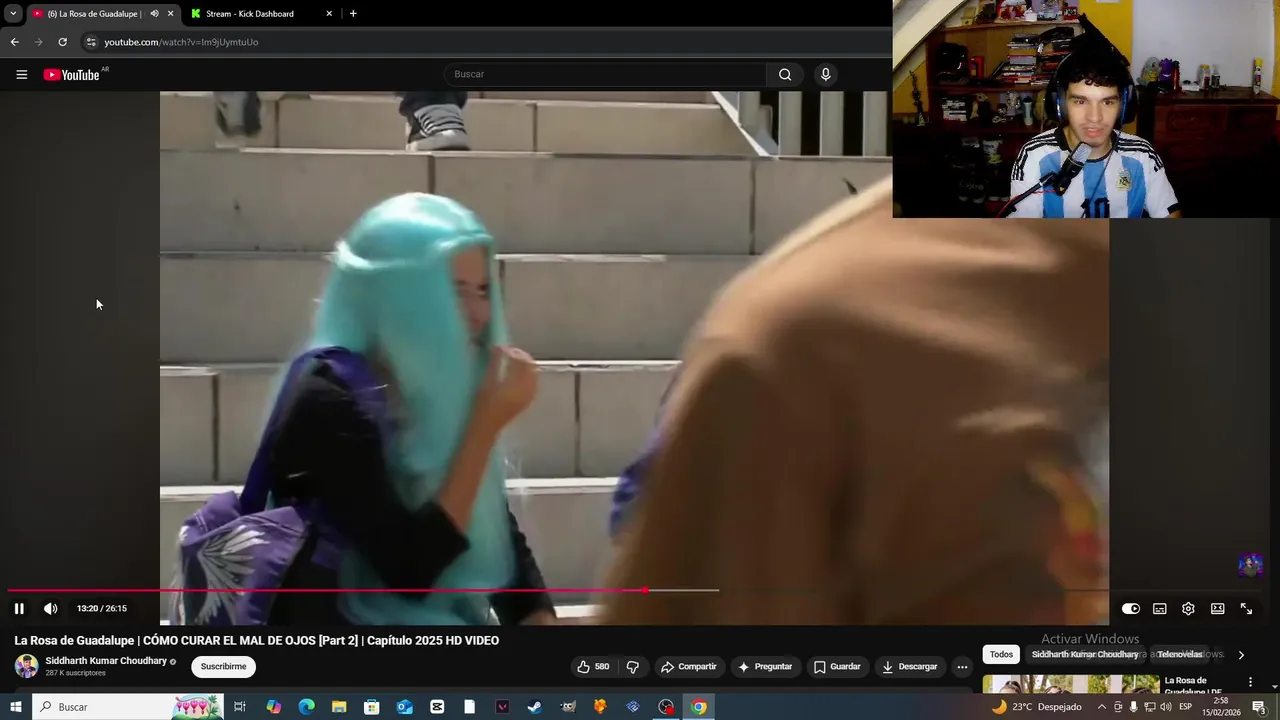Open File Explorer from the taskbar
This screenshot has height=720, width=1280.
pyautogui.click(x=339, y=707)
